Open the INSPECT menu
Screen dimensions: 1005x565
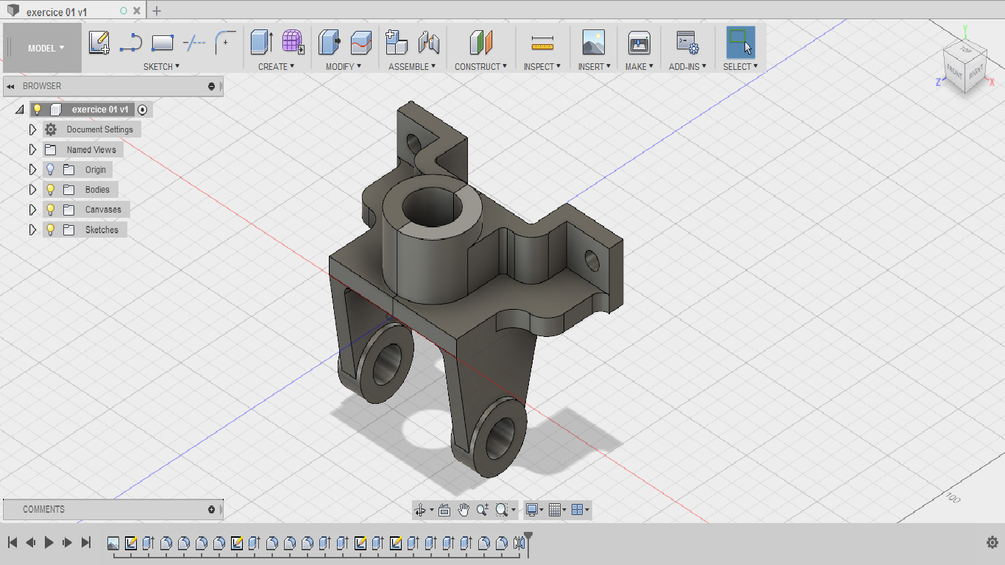pyautogui.click(x=542, y=67)
